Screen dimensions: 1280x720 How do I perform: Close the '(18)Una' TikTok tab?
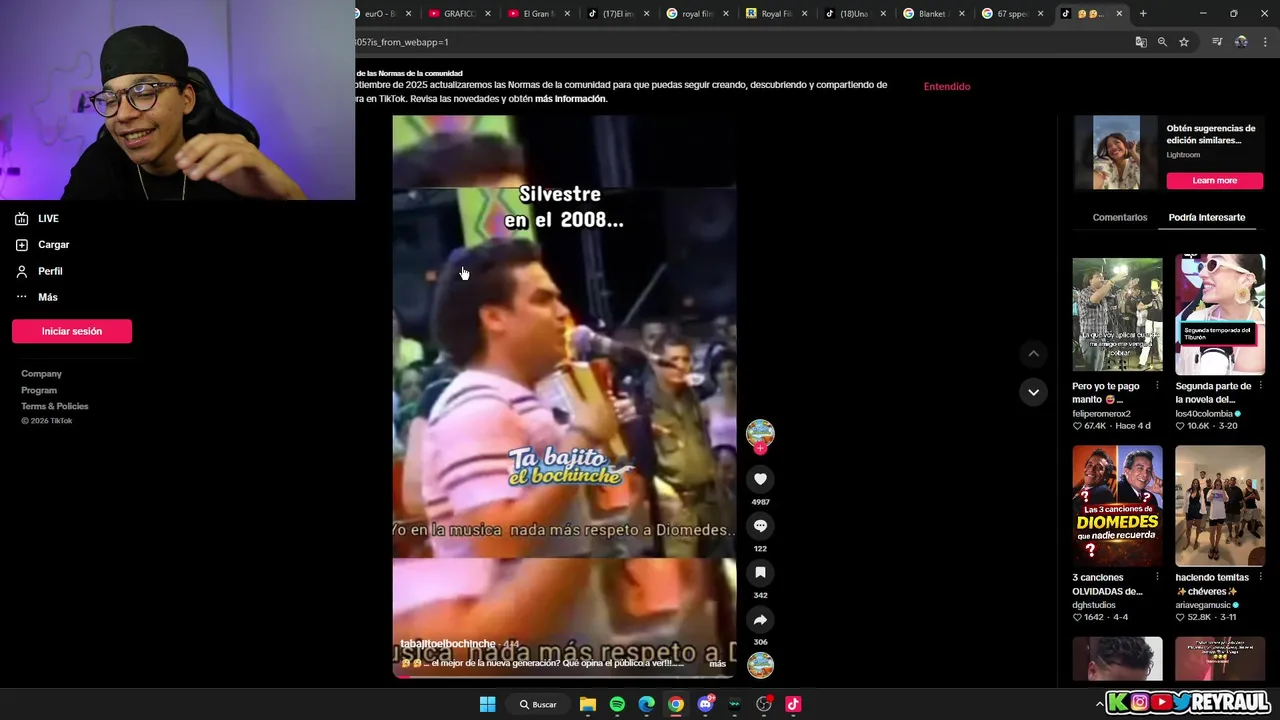pos(883,14)
